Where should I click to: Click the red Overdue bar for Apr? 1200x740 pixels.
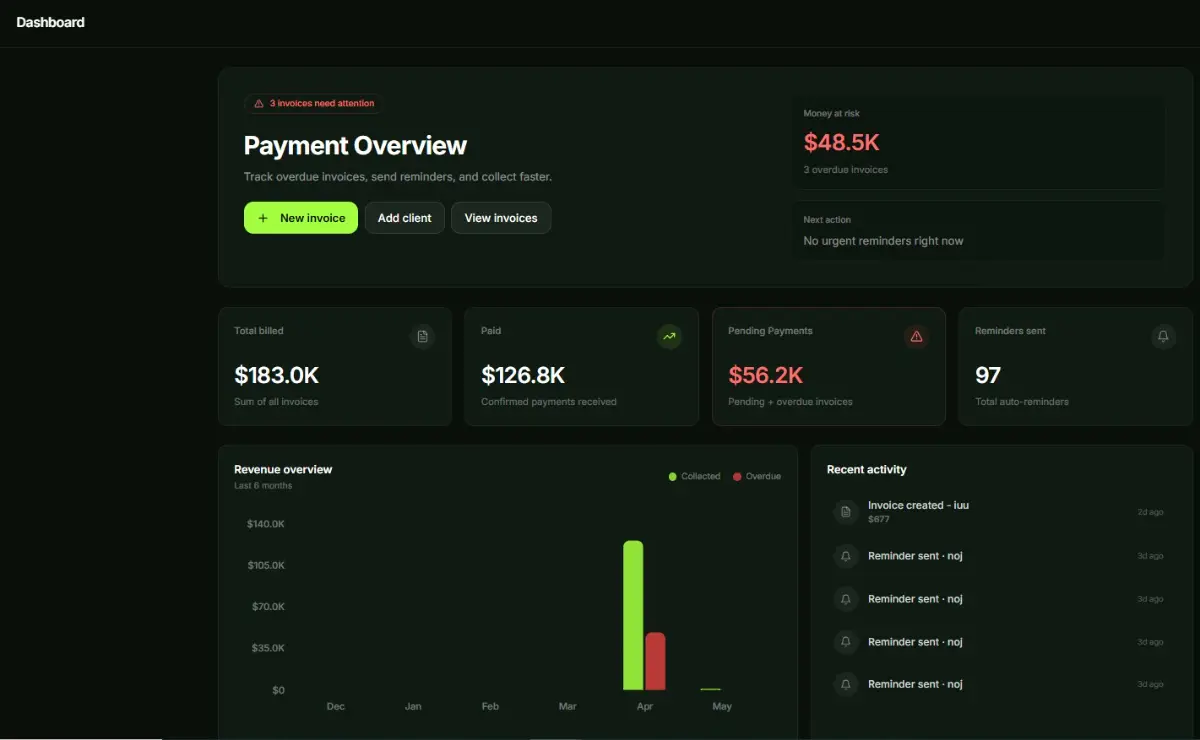click(x=655, y=661)
